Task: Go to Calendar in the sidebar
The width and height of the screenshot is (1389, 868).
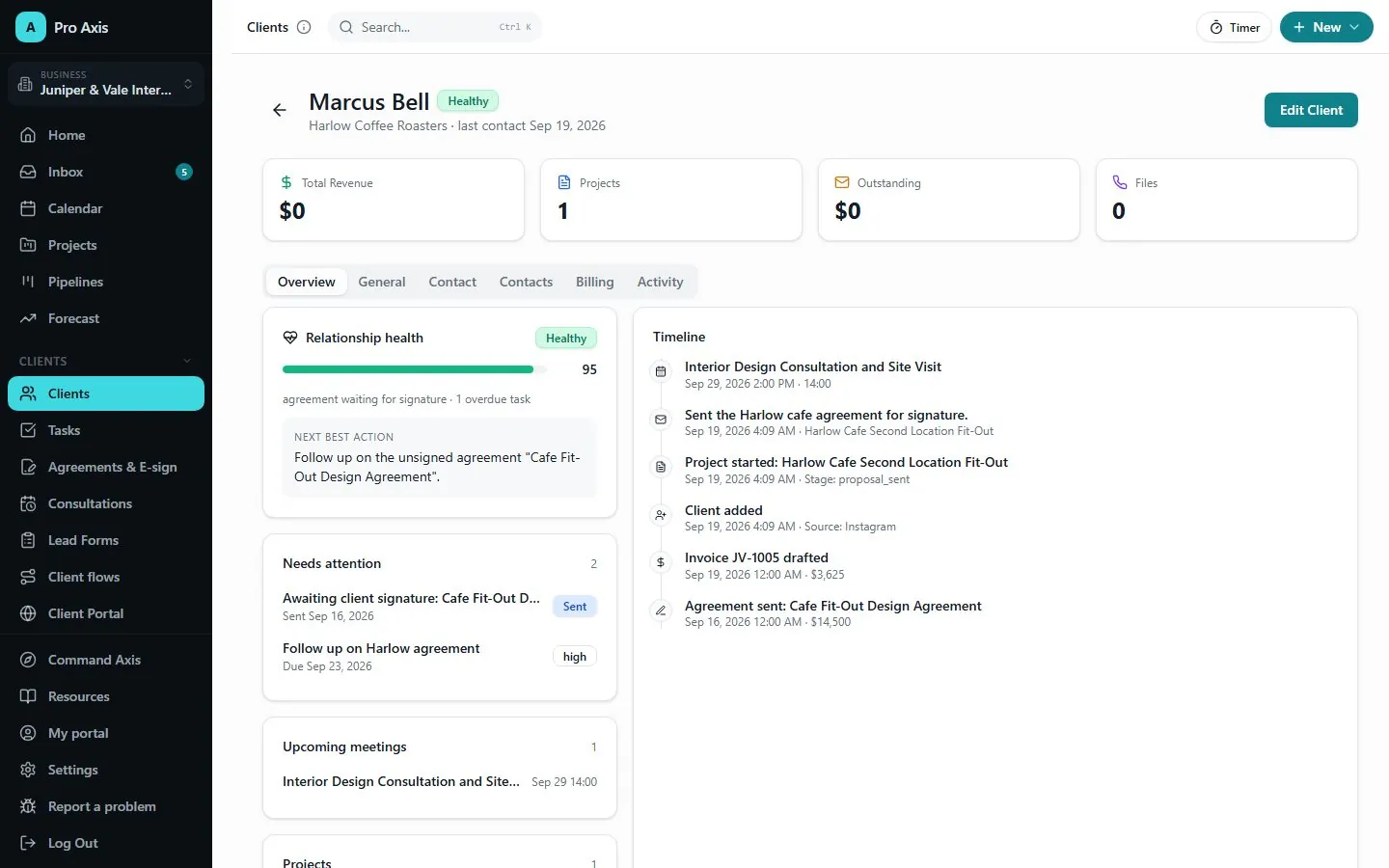Action: pyautogui.click(x=106, y=208)
